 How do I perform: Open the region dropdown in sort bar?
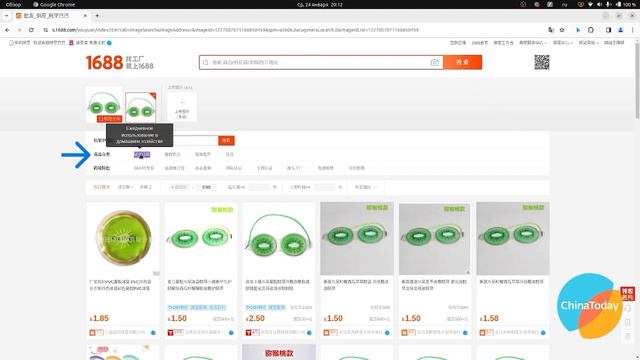pos(366,187)
